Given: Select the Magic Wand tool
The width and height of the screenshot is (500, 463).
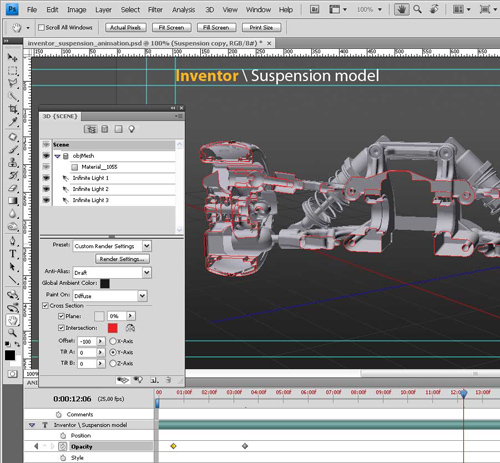Looking at the screenshot, I should pyautogui.click(x=13, y=97).
